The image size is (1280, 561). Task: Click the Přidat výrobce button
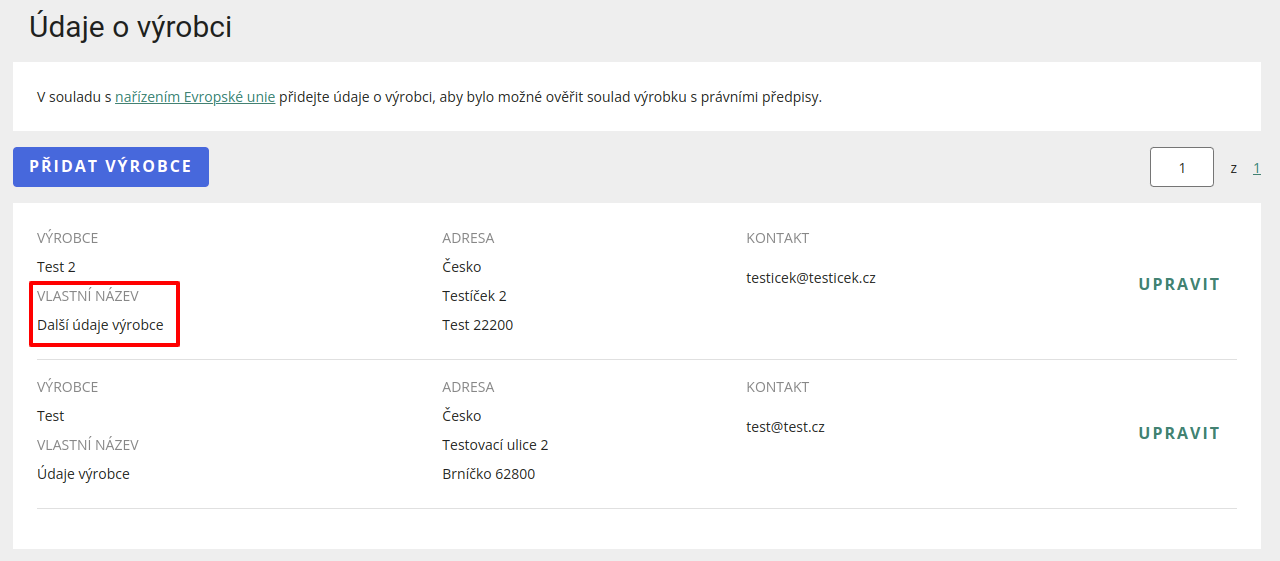(110, 167)
